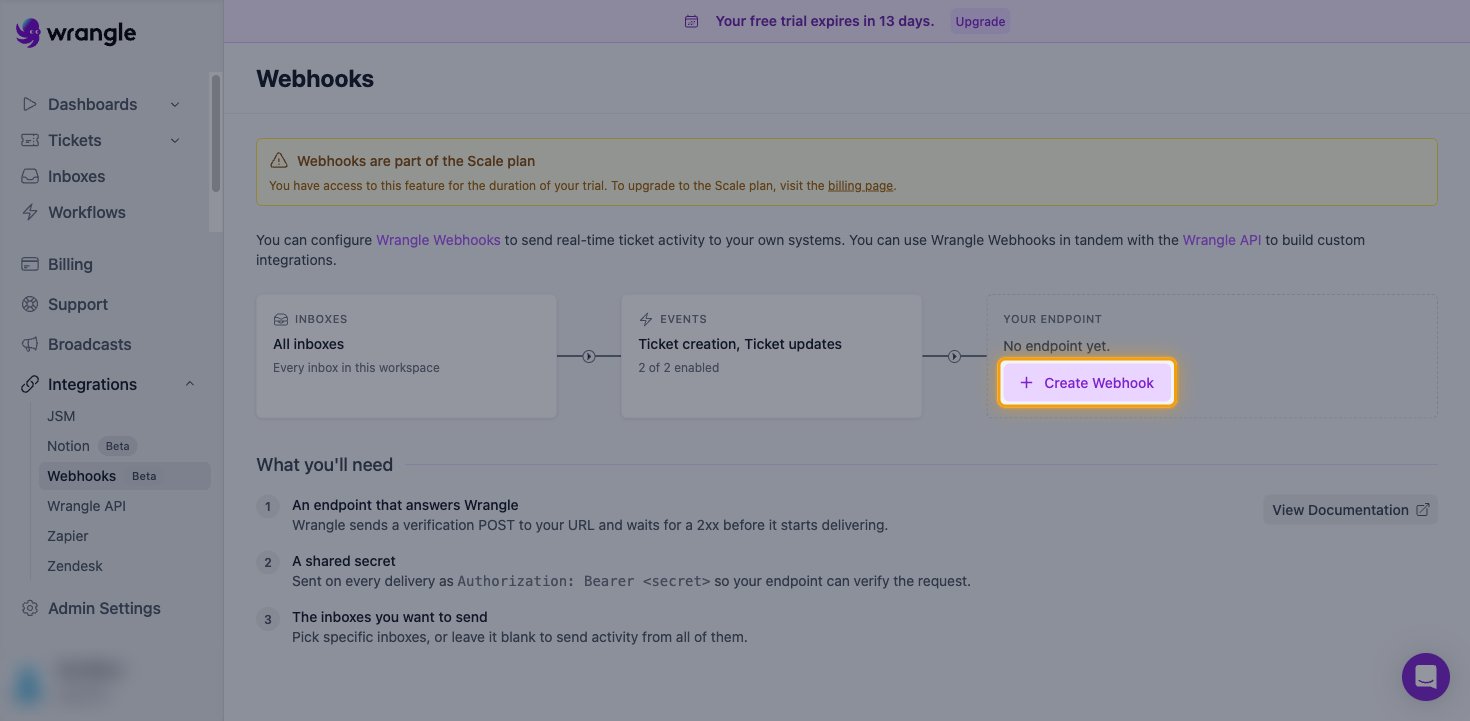Click the Admin Settings gear icon
The width and height of the screenshot is (1470, 721).
tap(30, 608)
